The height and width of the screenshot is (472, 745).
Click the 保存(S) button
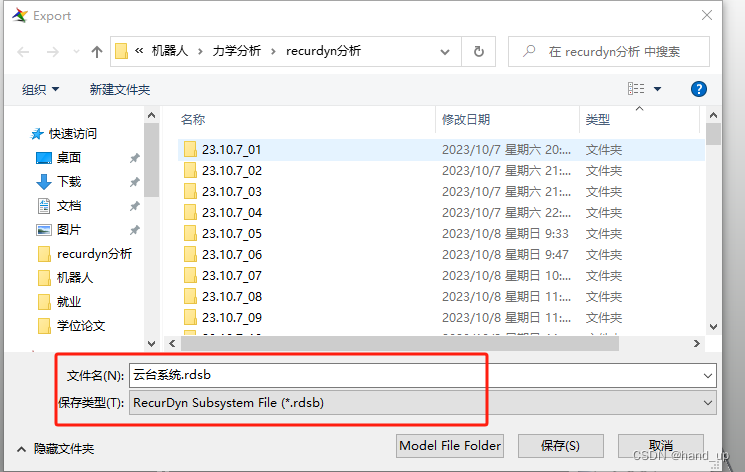(561, 446)
